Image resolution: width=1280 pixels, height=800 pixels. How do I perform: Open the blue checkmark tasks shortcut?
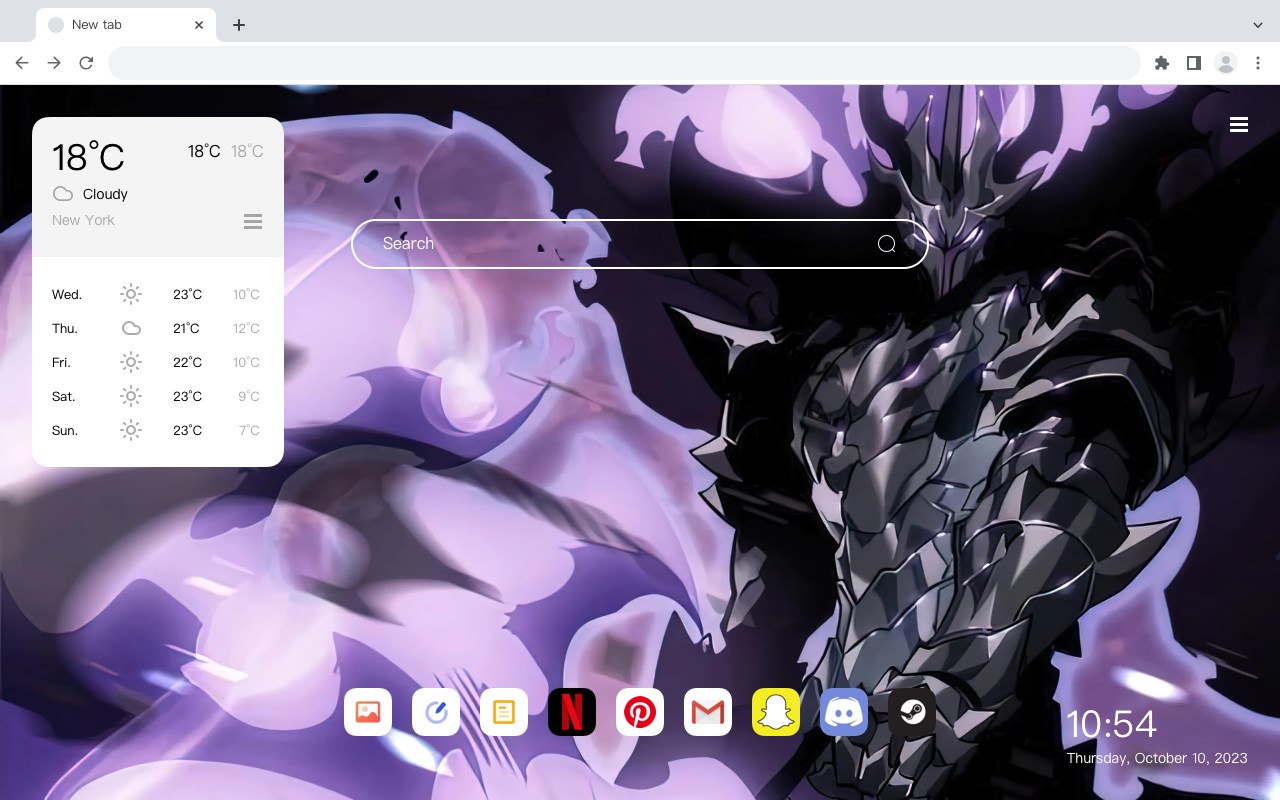(436, 712)
